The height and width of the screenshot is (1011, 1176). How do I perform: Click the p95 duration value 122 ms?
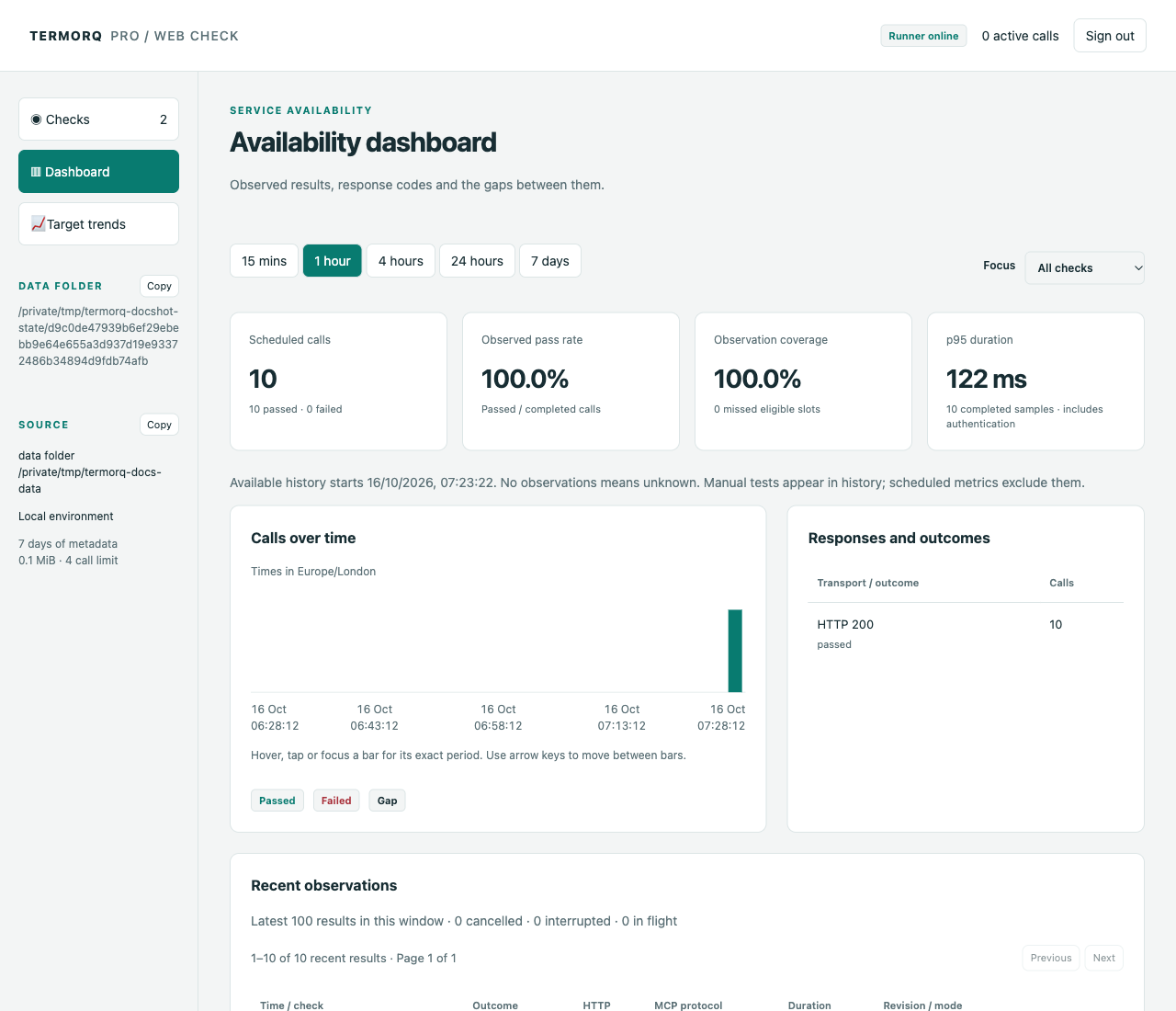coord(987,379)
